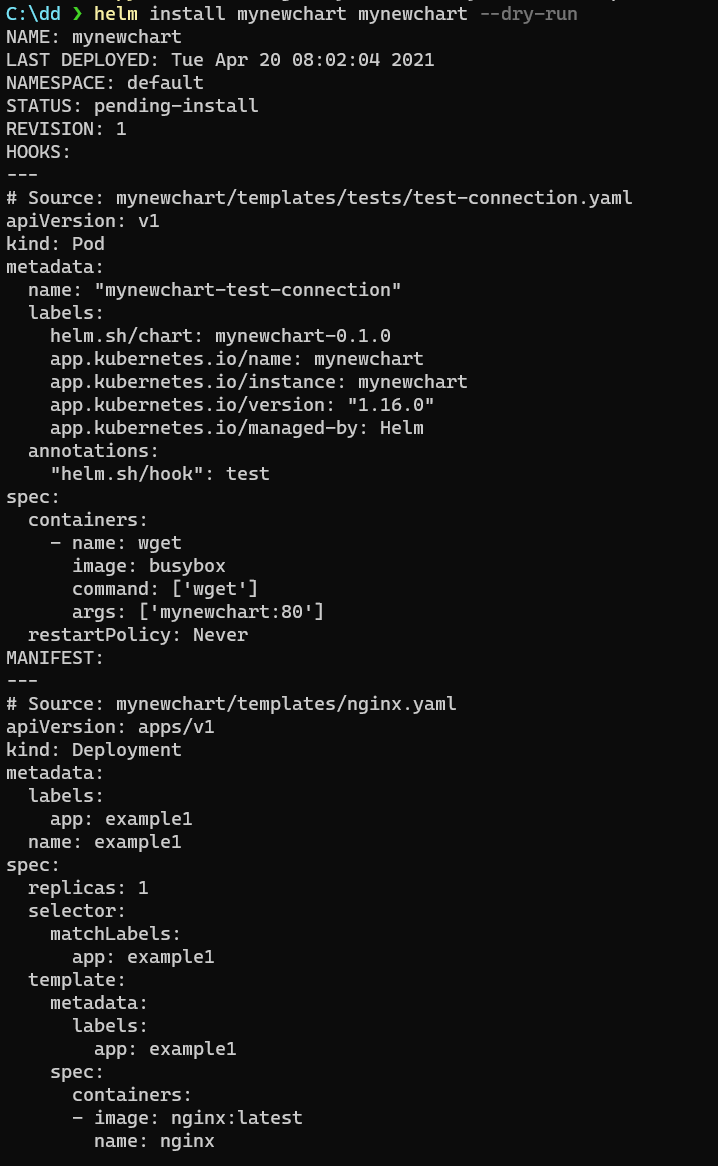Click the test-connection.yaml source comment
The width and height of the screenshot is (718, 1166).
tap(319, 198)
